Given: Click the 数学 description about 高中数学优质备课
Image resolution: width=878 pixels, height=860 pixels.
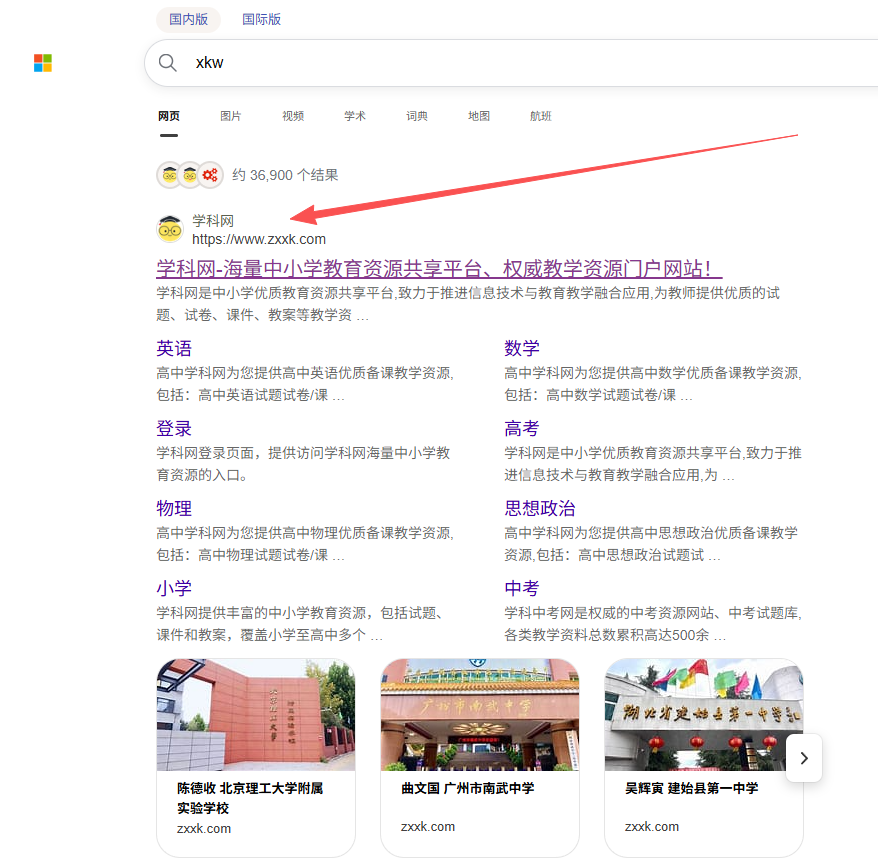Looking at the screenshot, I should 653,384.
